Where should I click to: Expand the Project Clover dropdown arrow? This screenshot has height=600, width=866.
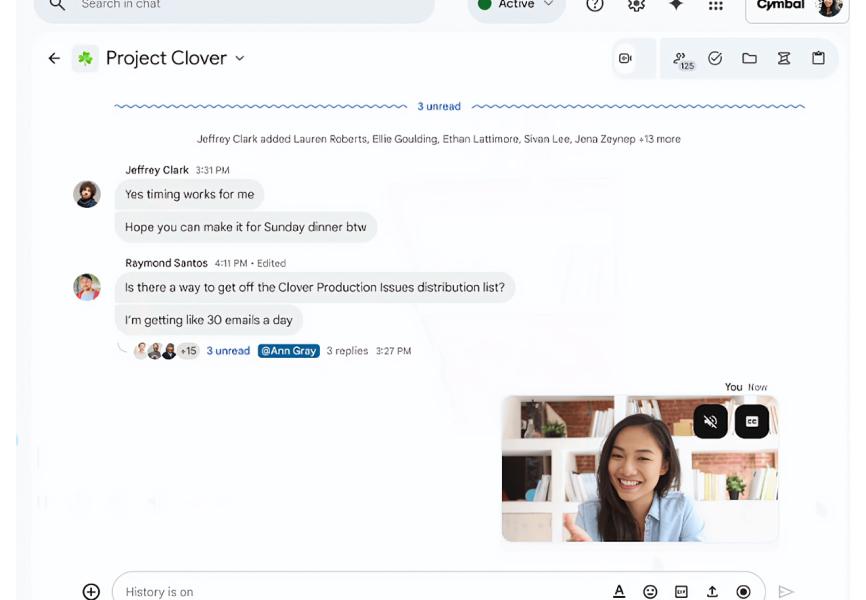coord(240,58)
